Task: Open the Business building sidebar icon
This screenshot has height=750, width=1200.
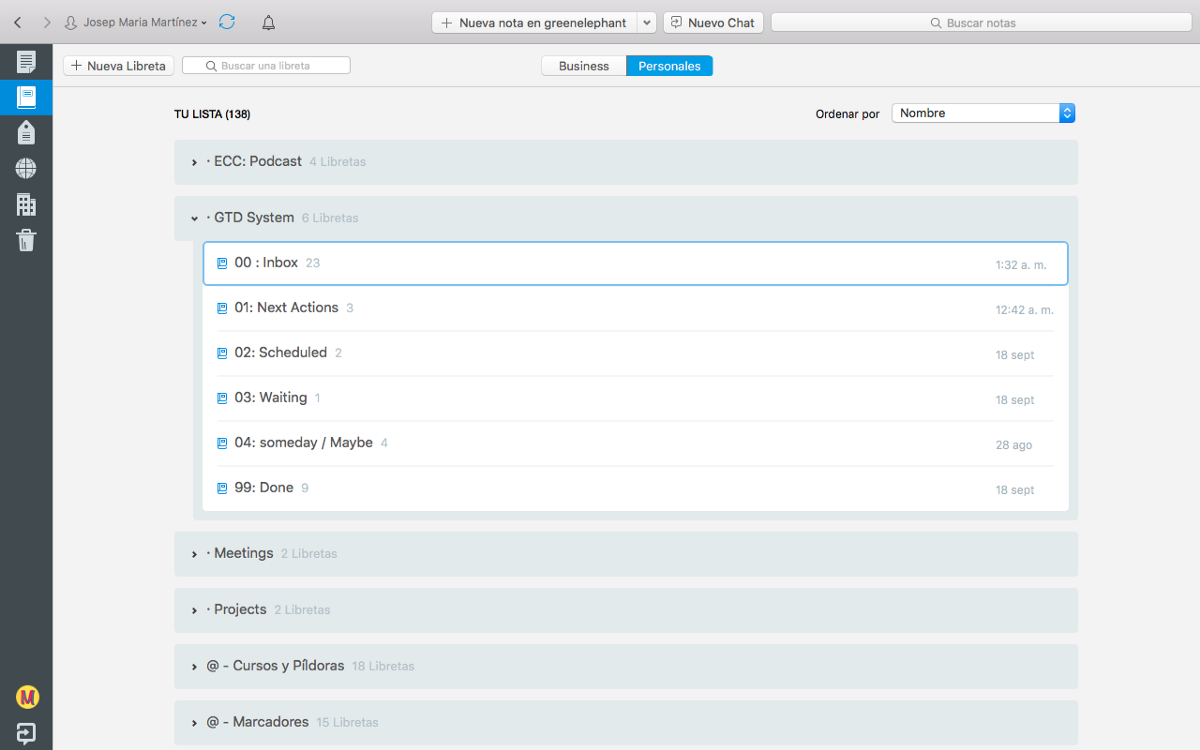Action: pos(26,204)
